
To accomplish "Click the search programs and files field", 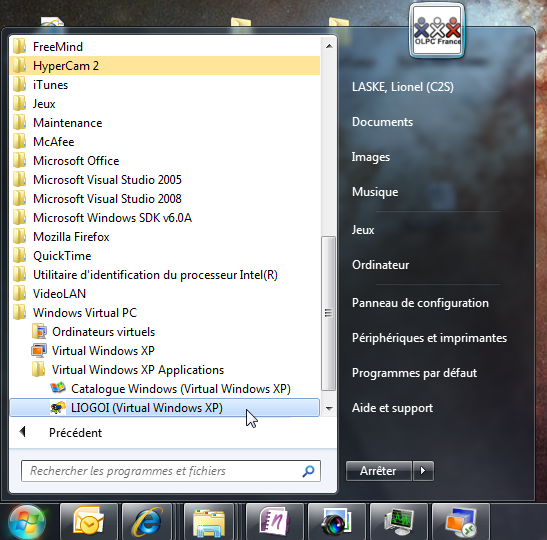I will 171,471.
